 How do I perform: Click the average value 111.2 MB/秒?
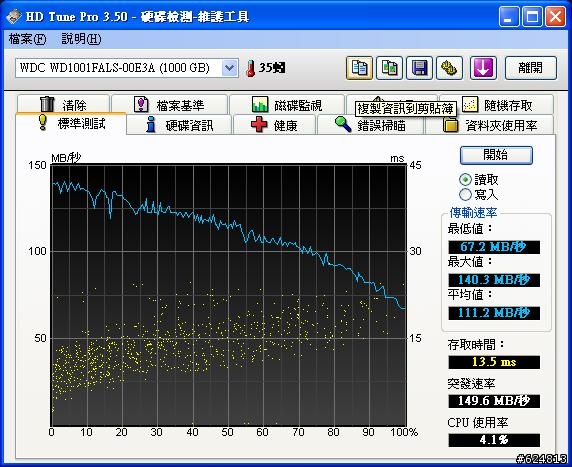(x=494, y=313)
